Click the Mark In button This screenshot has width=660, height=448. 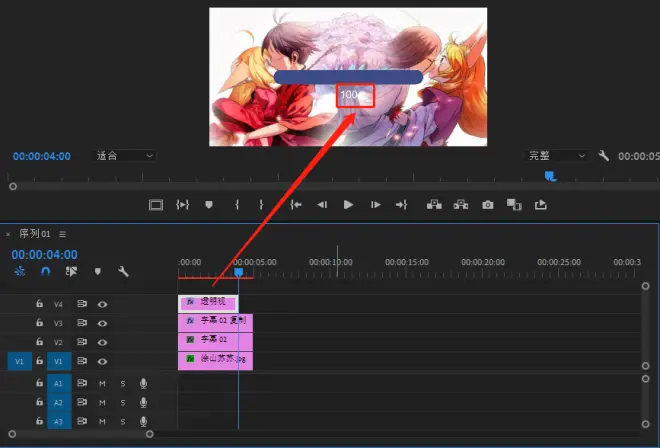[237, 205]
